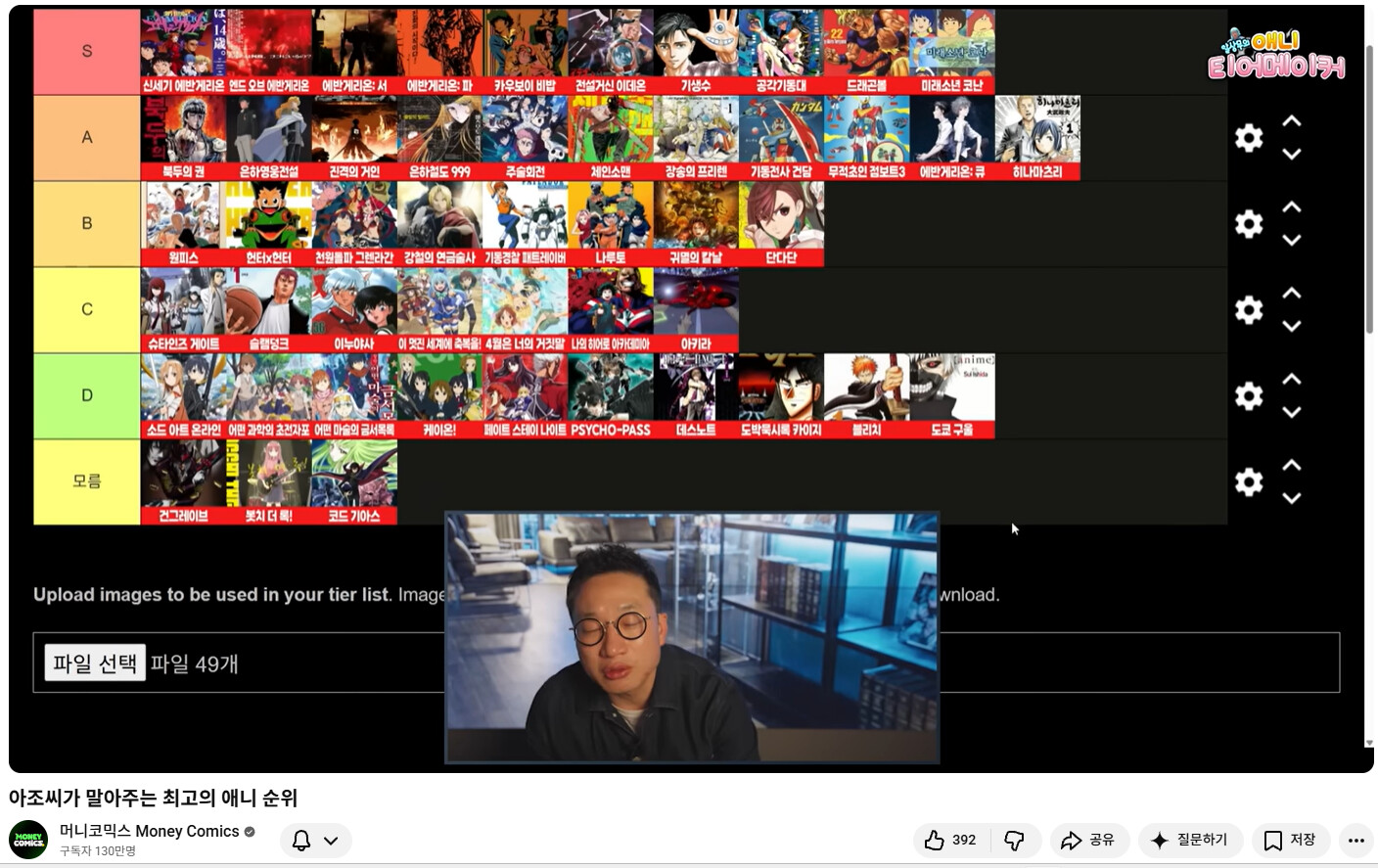Click the 애니 티어메이커 logo
Viewport: 1378px width, 868px height.
click(x=1276, y=54)
